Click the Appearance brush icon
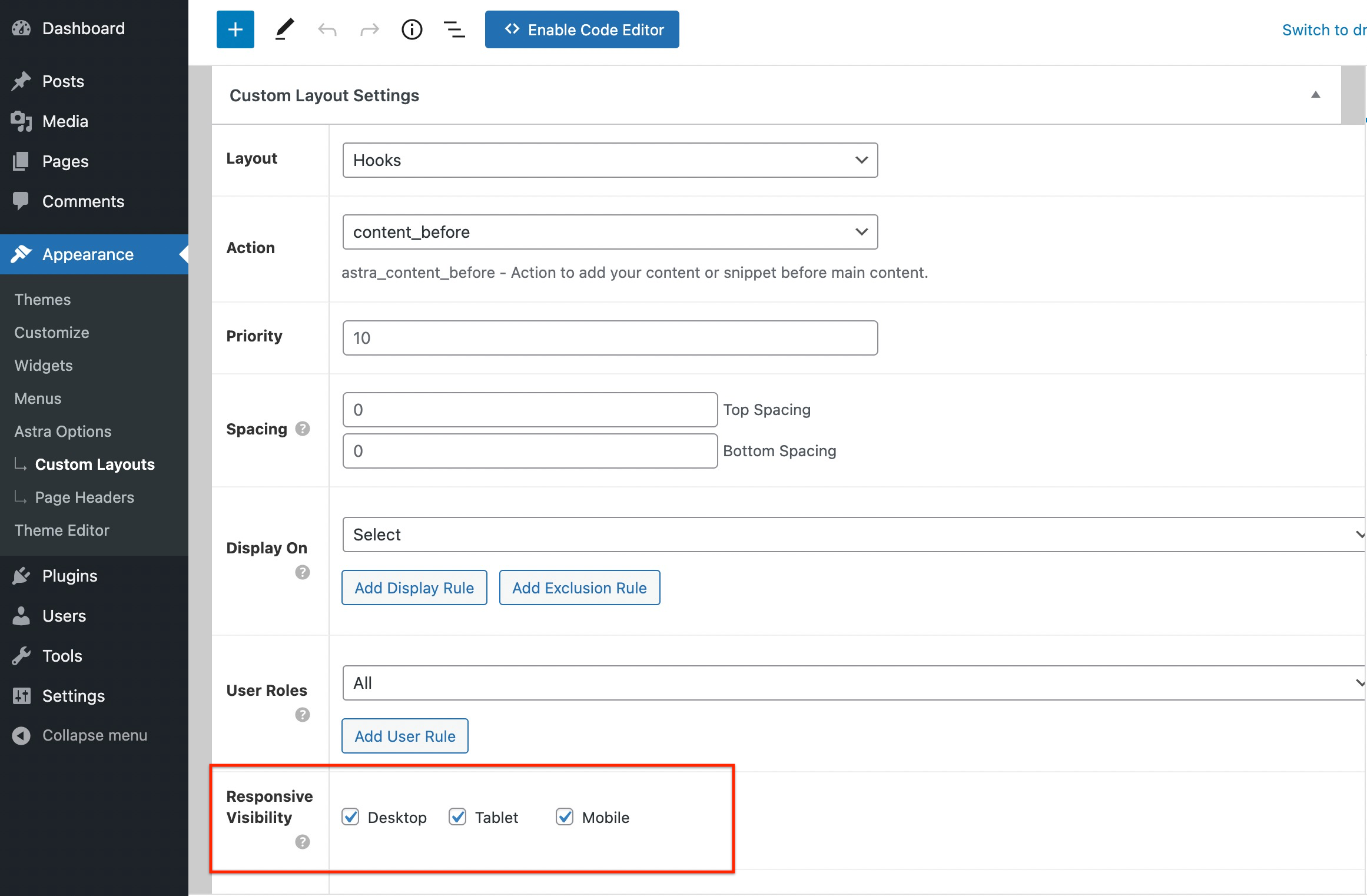The width and height of the screenshot is (1367, 896). point(21,254)
